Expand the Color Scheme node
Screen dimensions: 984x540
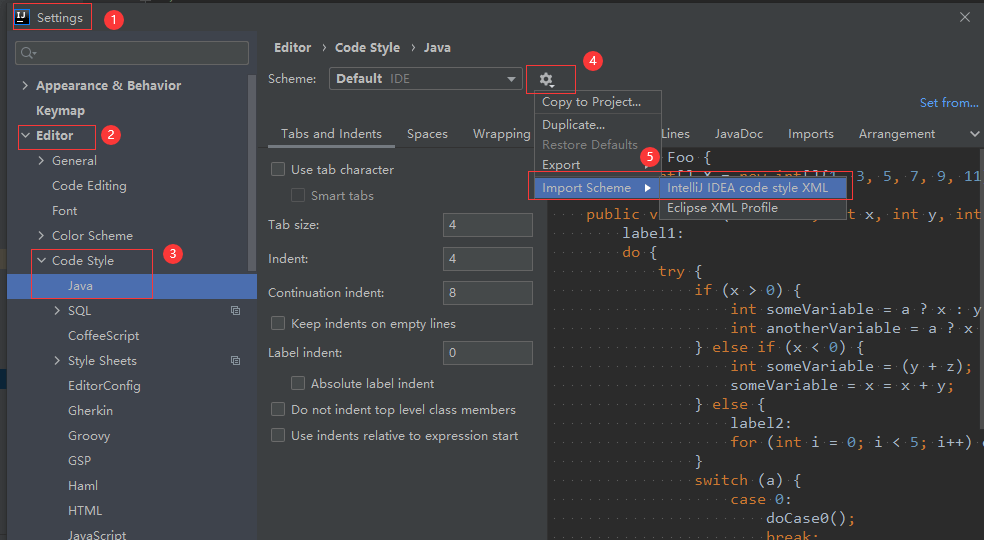point(41,235)
